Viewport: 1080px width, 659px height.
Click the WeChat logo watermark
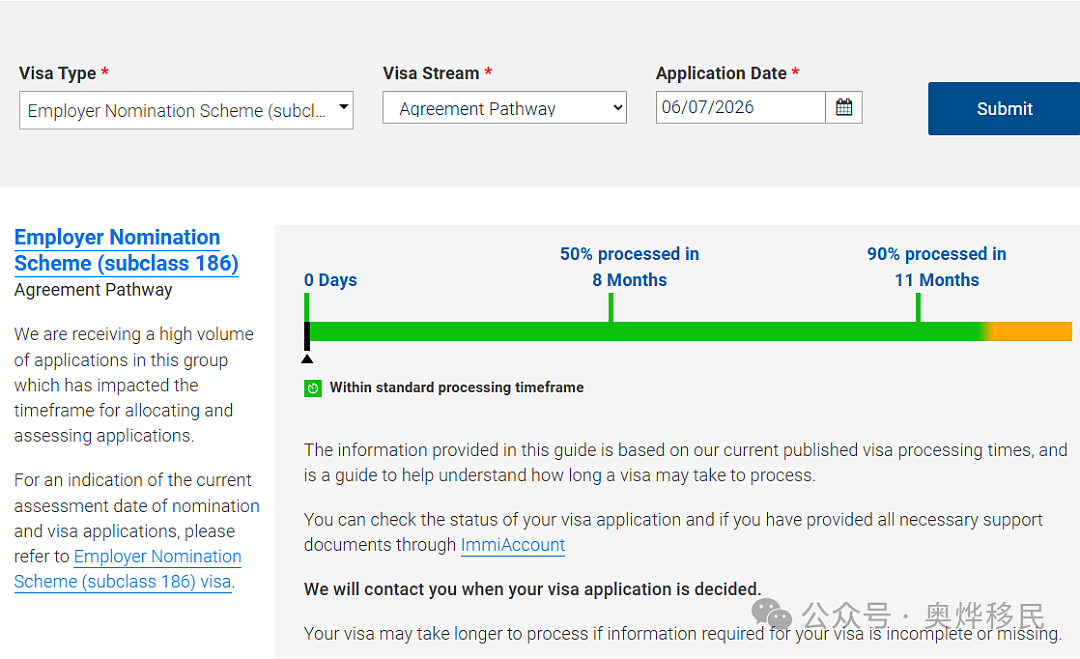click(771, 613)
